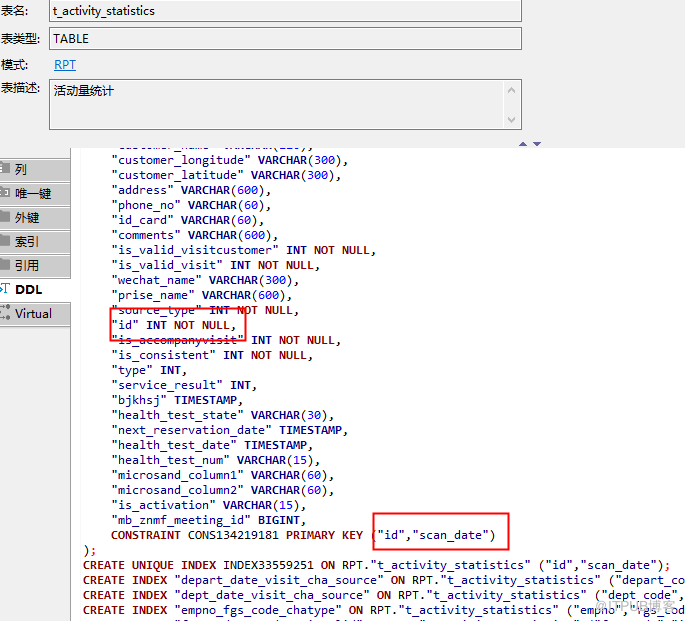
Task: Select the 索引 indexes tab
Action: coord(27,242)
